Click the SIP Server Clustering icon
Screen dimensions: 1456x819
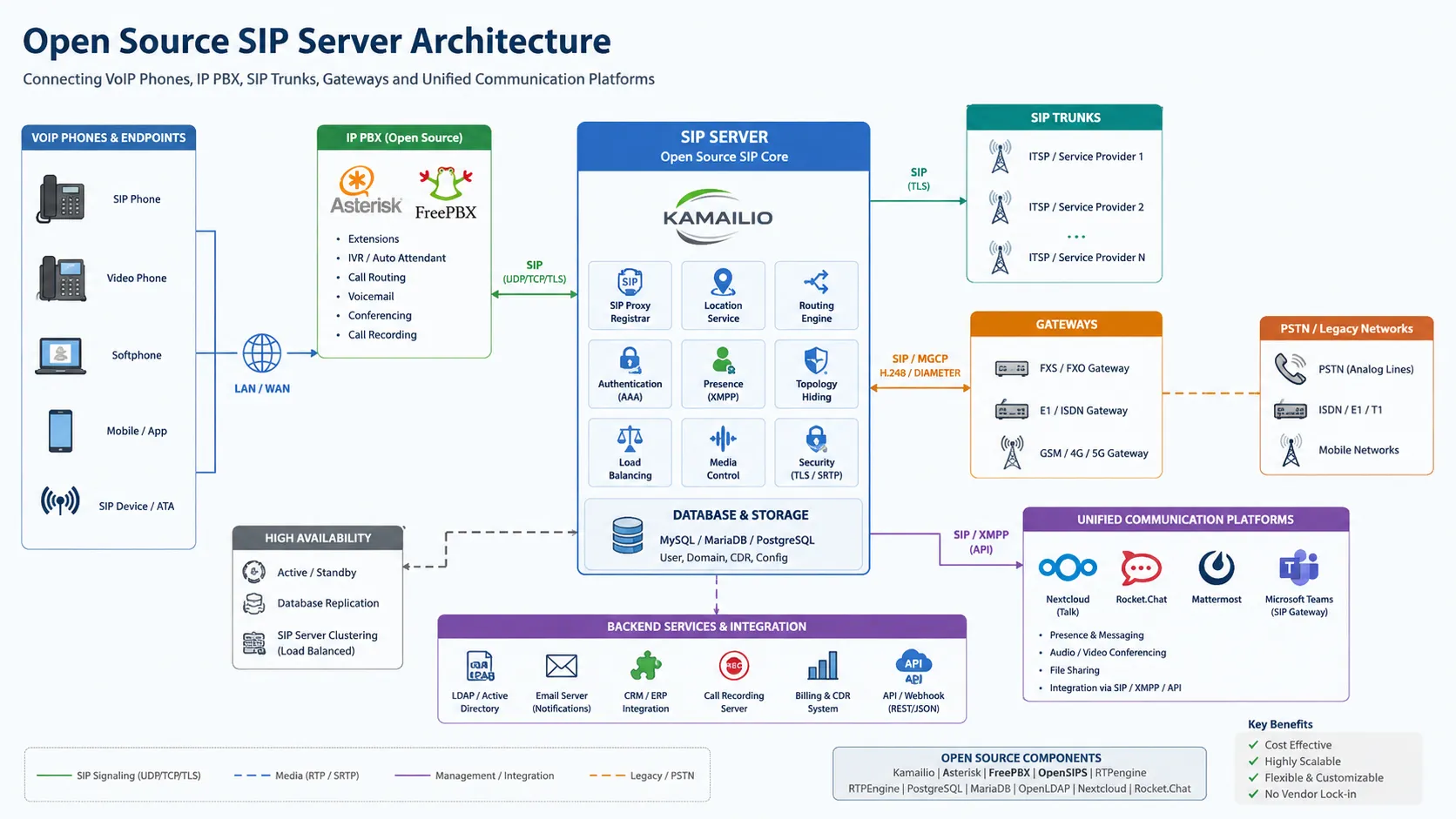click(253, 643)
